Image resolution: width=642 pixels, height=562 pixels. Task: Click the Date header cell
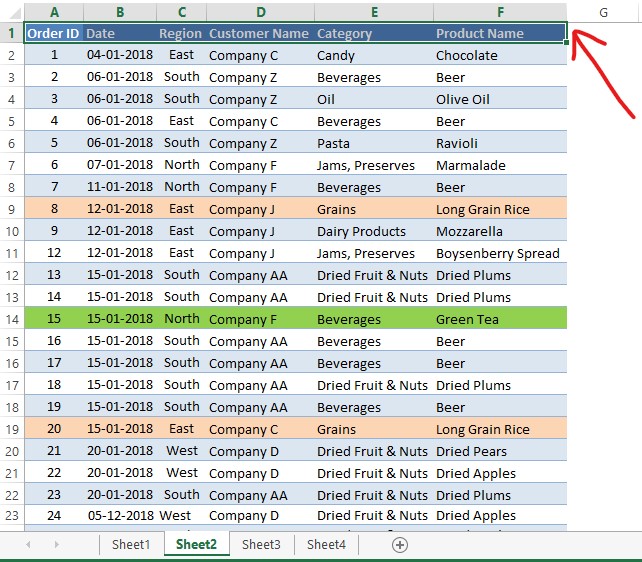120,33
